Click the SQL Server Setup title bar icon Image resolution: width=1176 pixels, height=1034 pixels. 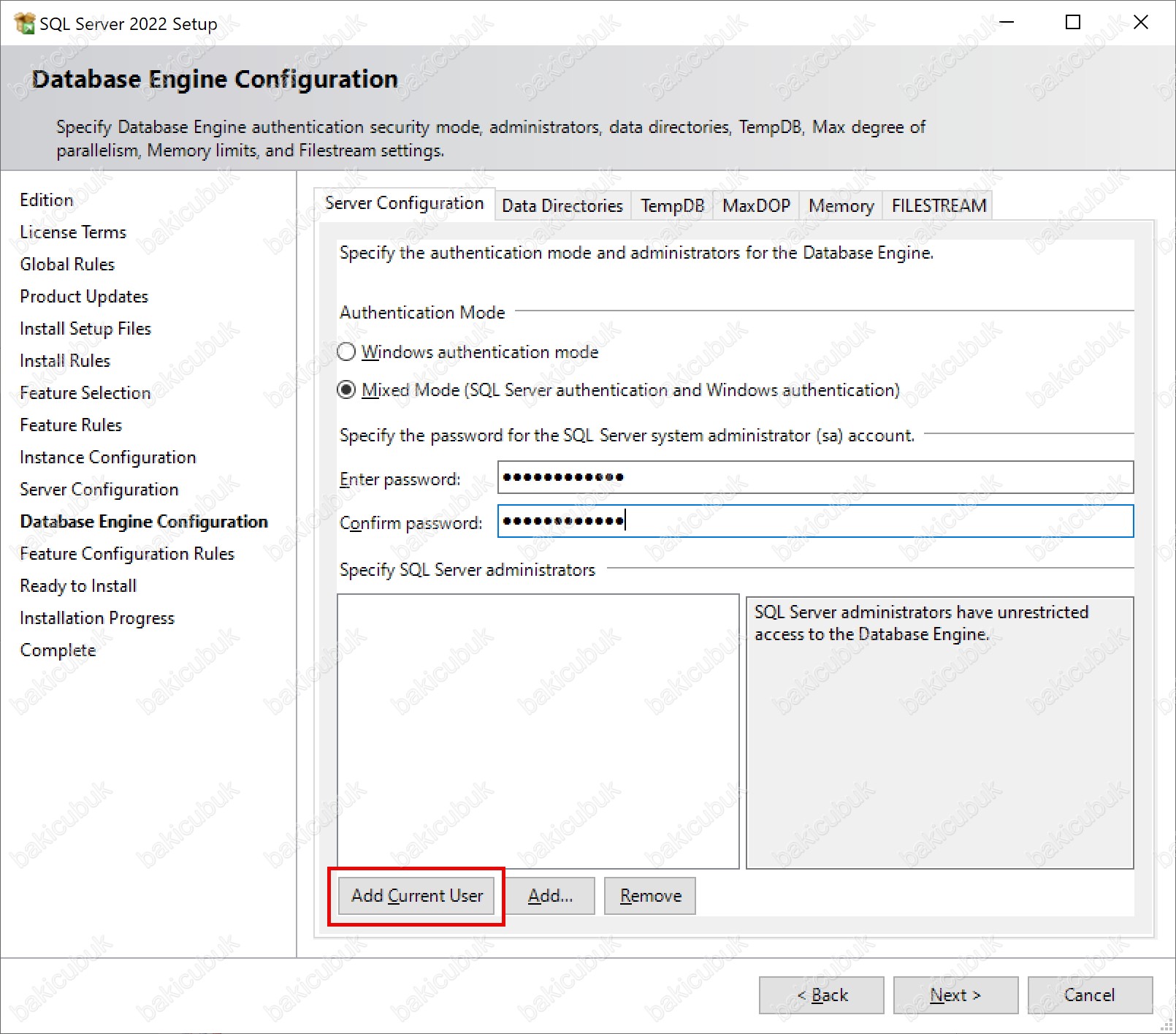[x=25, y=23]
